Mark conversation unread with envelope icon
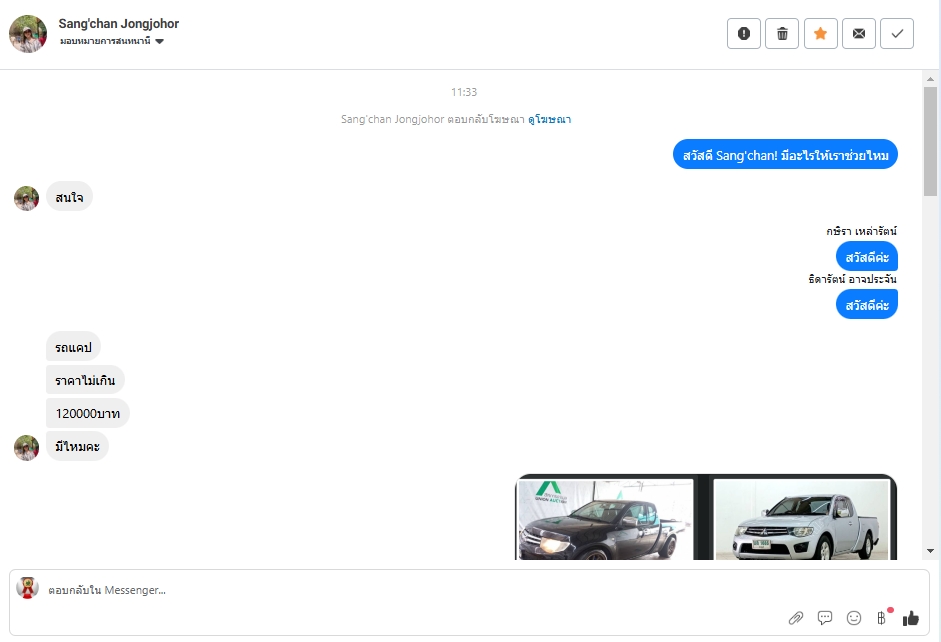941x642 pixels. click(x=859, y=34)
